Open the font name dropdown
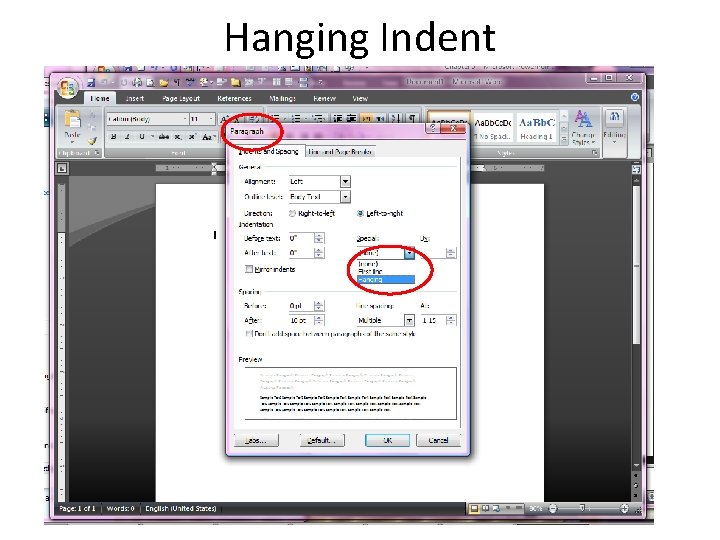The width and height of the screenshot is (720, 540). pyautogui.click(x=185, y=119)
